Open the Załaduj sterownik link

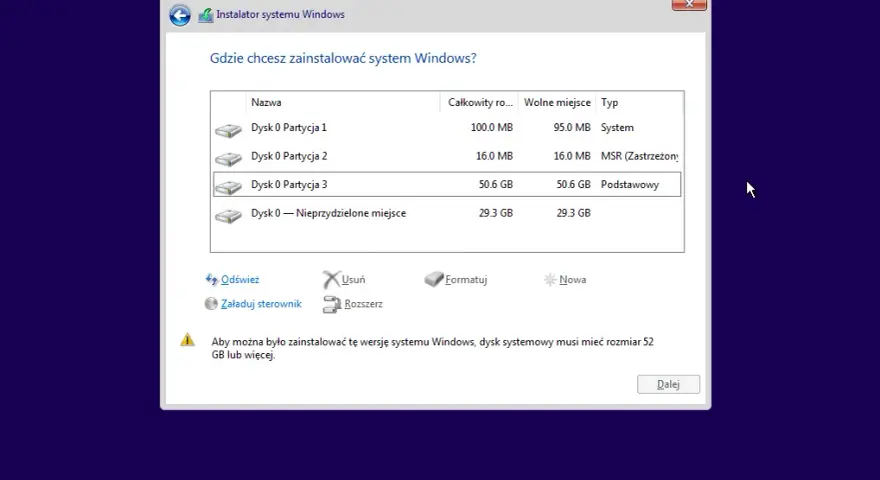pyautogui.click(x=261, y=304)
